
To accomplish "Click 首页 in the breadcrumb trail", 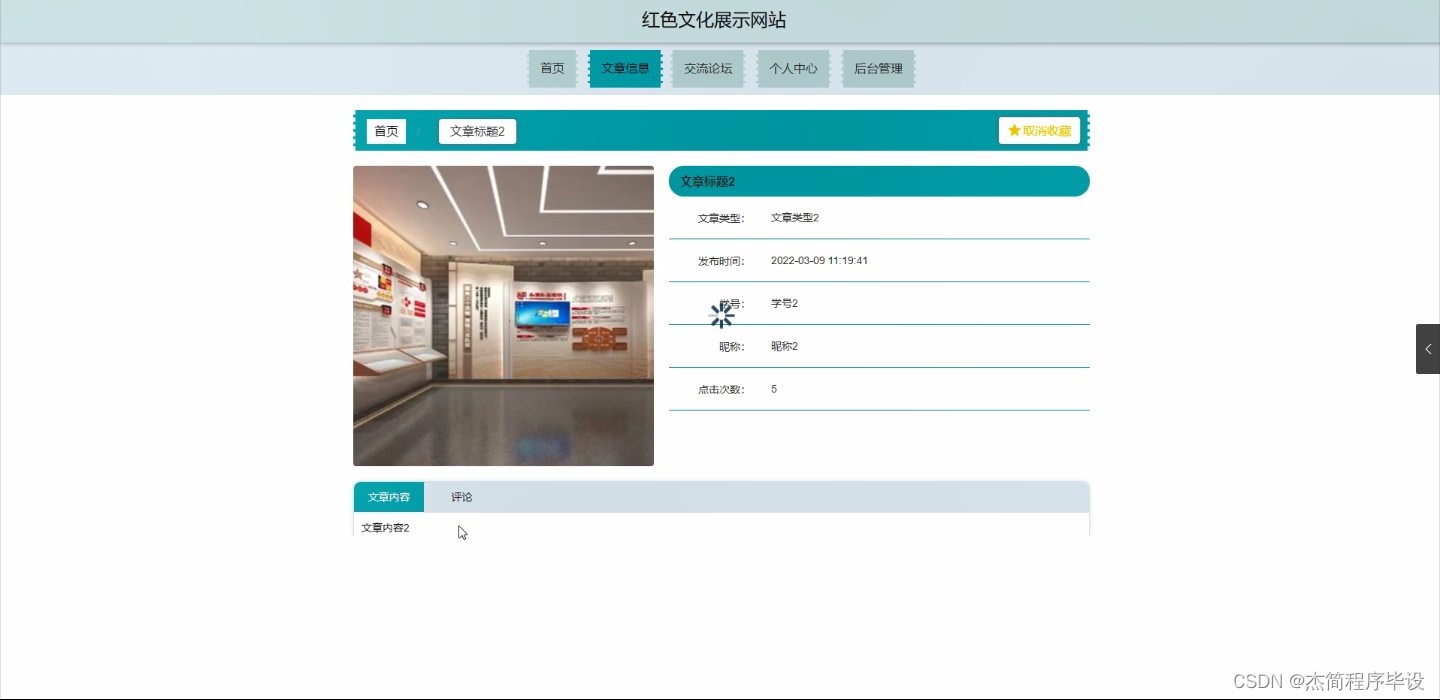I will tap(386, 130).
